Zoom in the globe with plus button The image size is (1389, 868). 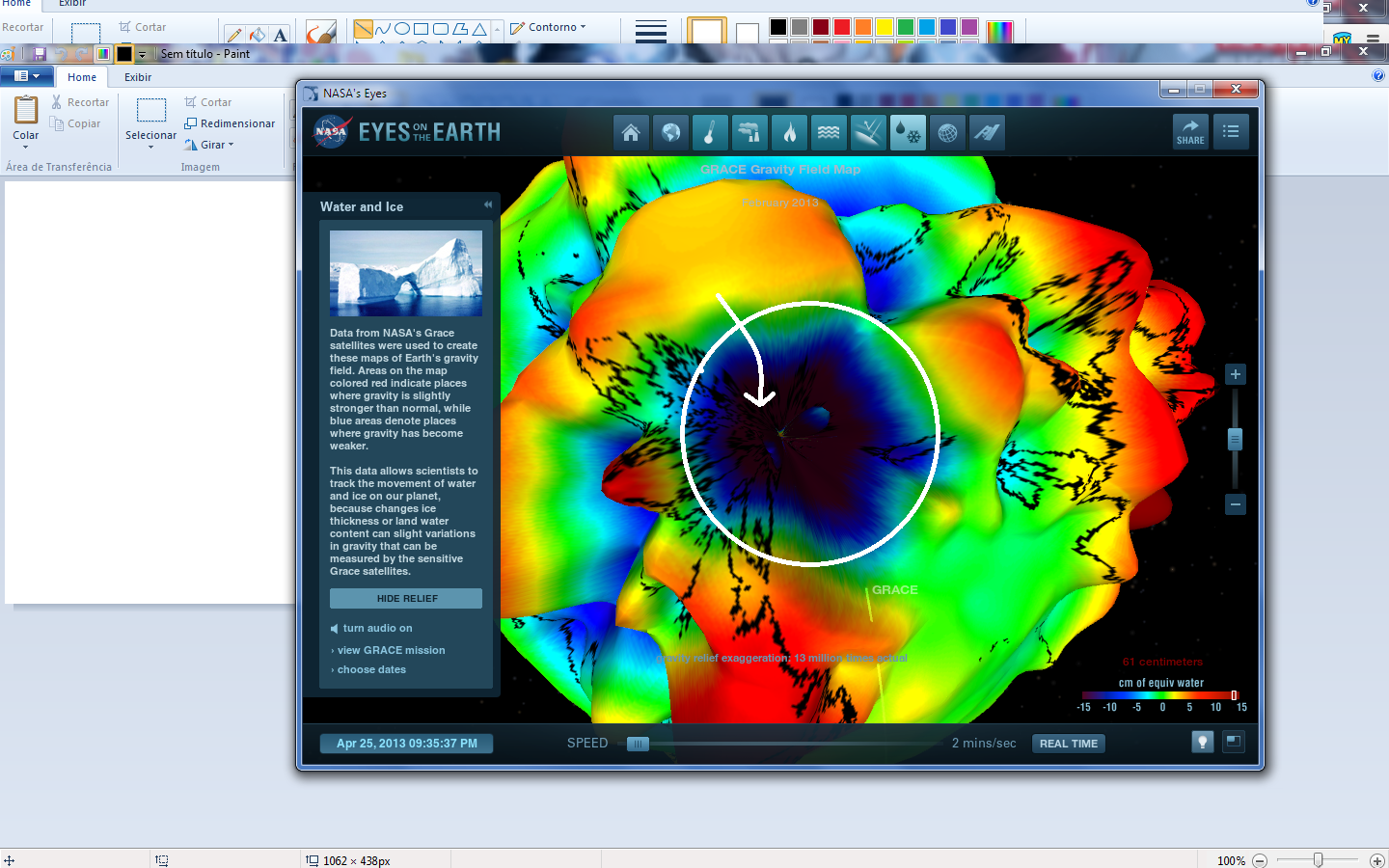(1235, 374)
